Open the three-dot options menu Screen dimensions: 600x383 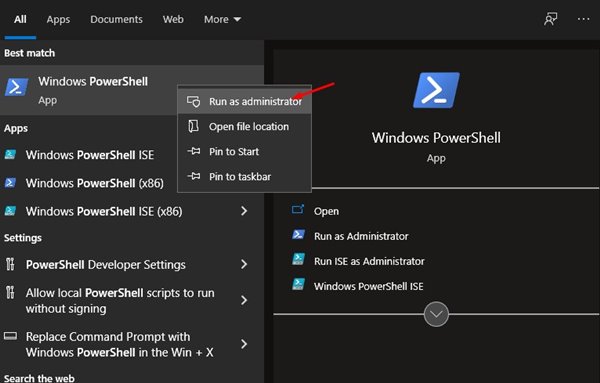coord(584,19)
